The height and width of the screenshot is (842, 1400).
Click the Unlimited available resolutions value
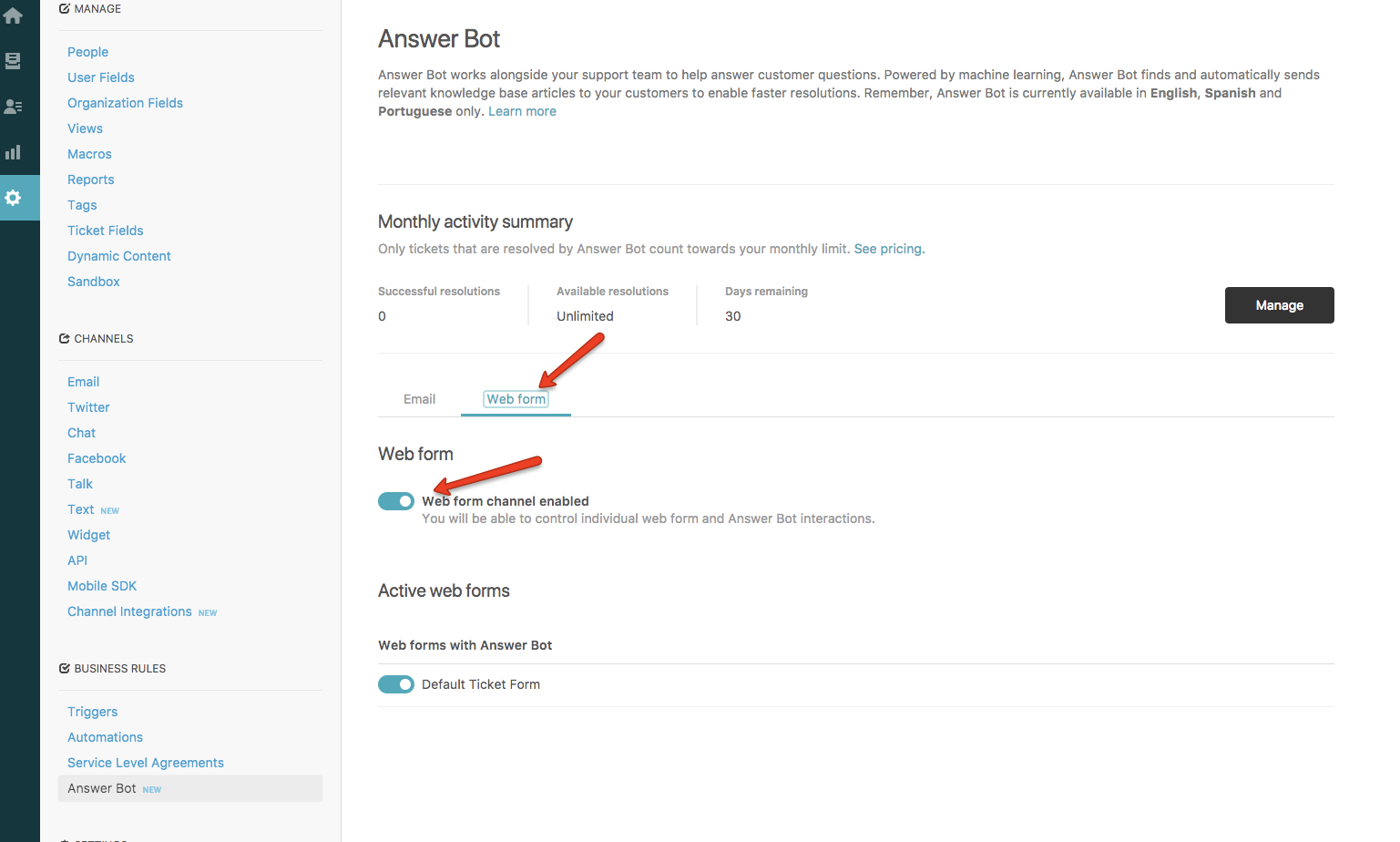click(585, 316)
